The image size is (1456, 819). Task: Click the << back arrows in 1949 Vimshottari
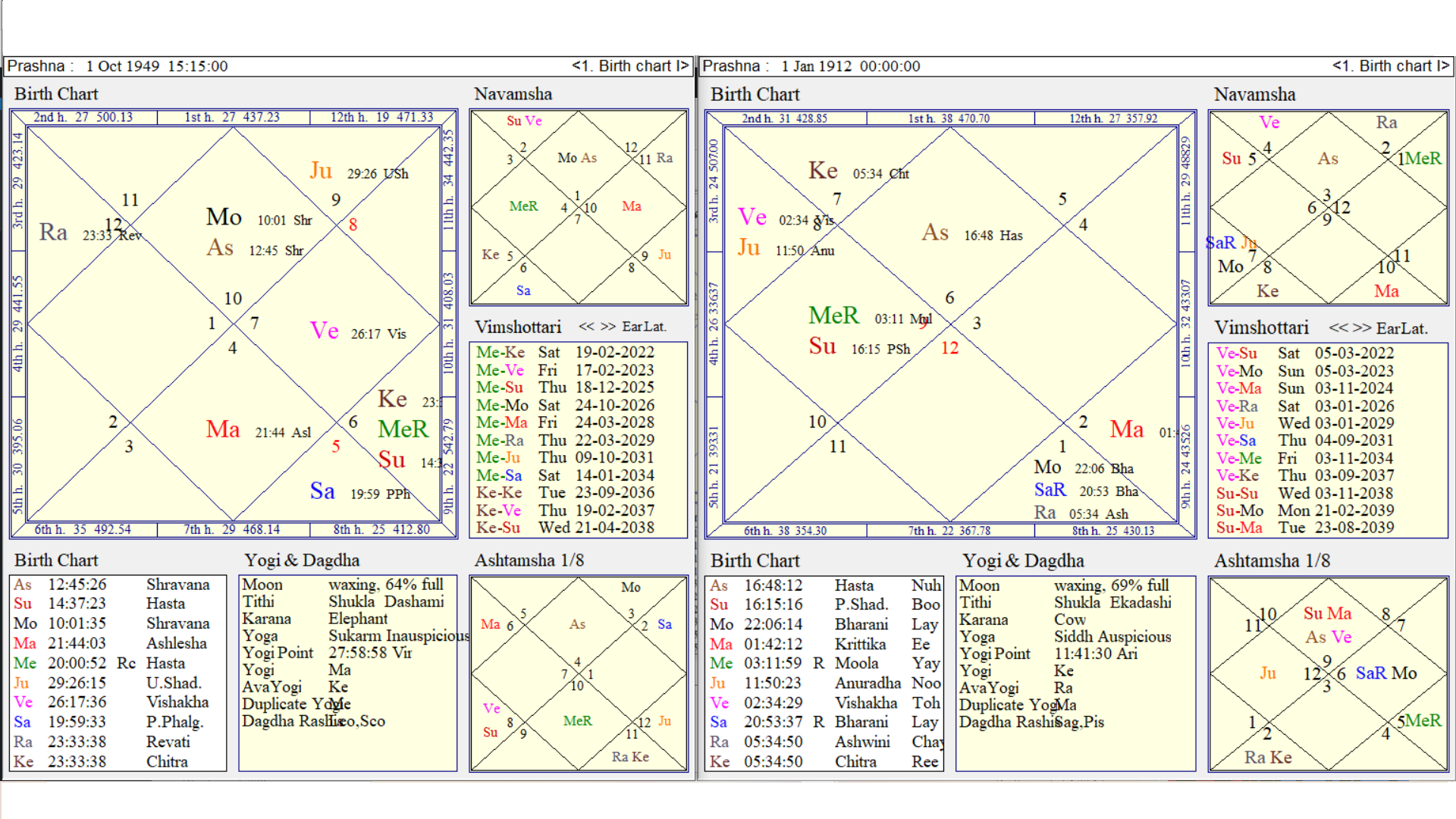[586, 327]
